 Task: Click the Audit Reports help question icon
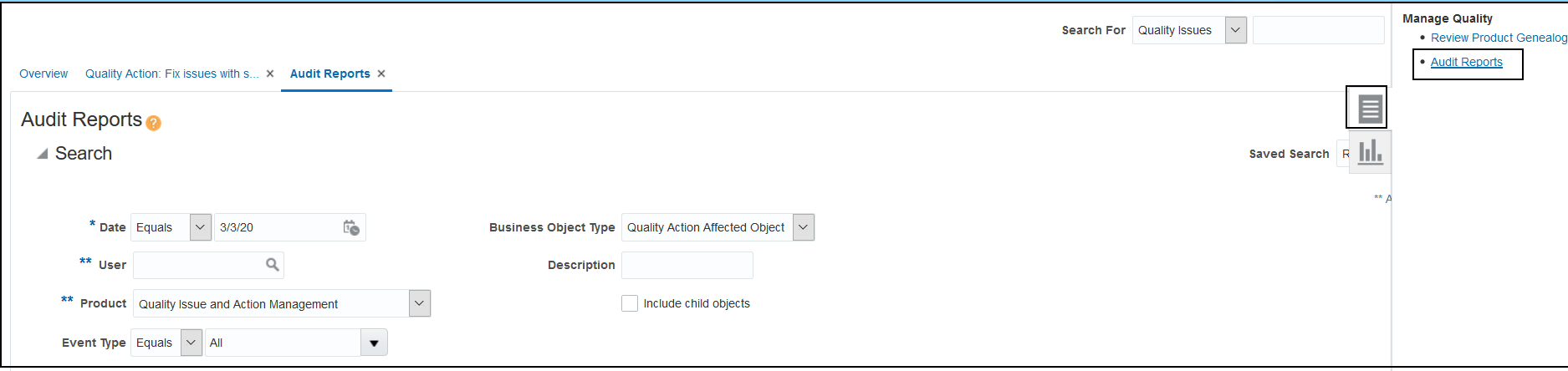click(x=153, y=123)
